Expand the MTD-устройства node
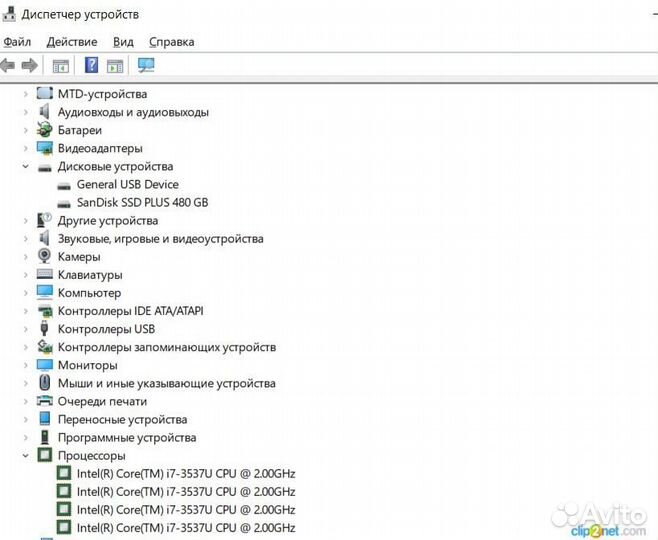Screen dimensions: 658x540 tap(26, 94)
